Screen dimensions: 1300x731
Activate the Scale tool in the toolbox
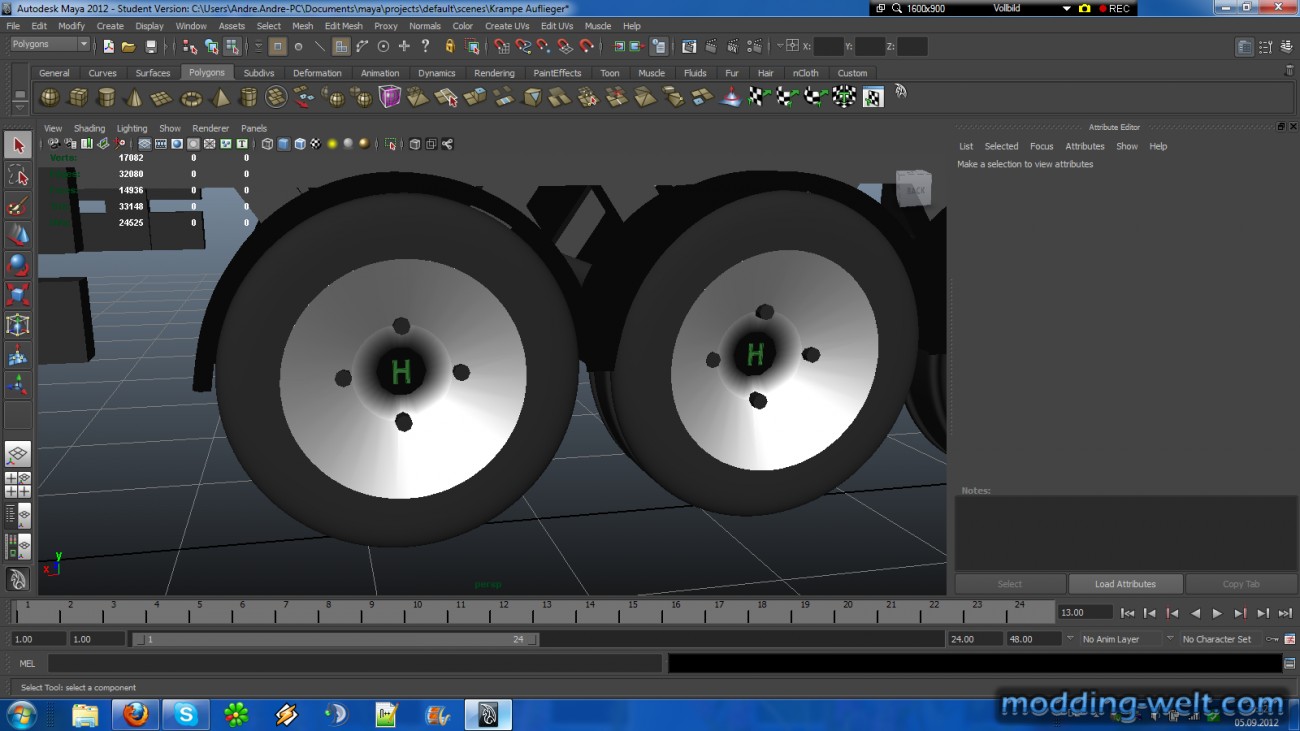coord(18,295)
